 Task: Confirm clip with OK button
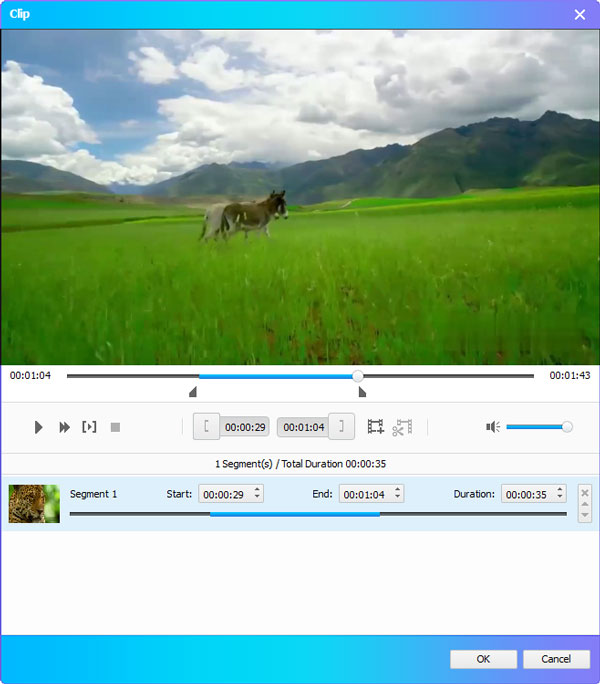(483, 659)
